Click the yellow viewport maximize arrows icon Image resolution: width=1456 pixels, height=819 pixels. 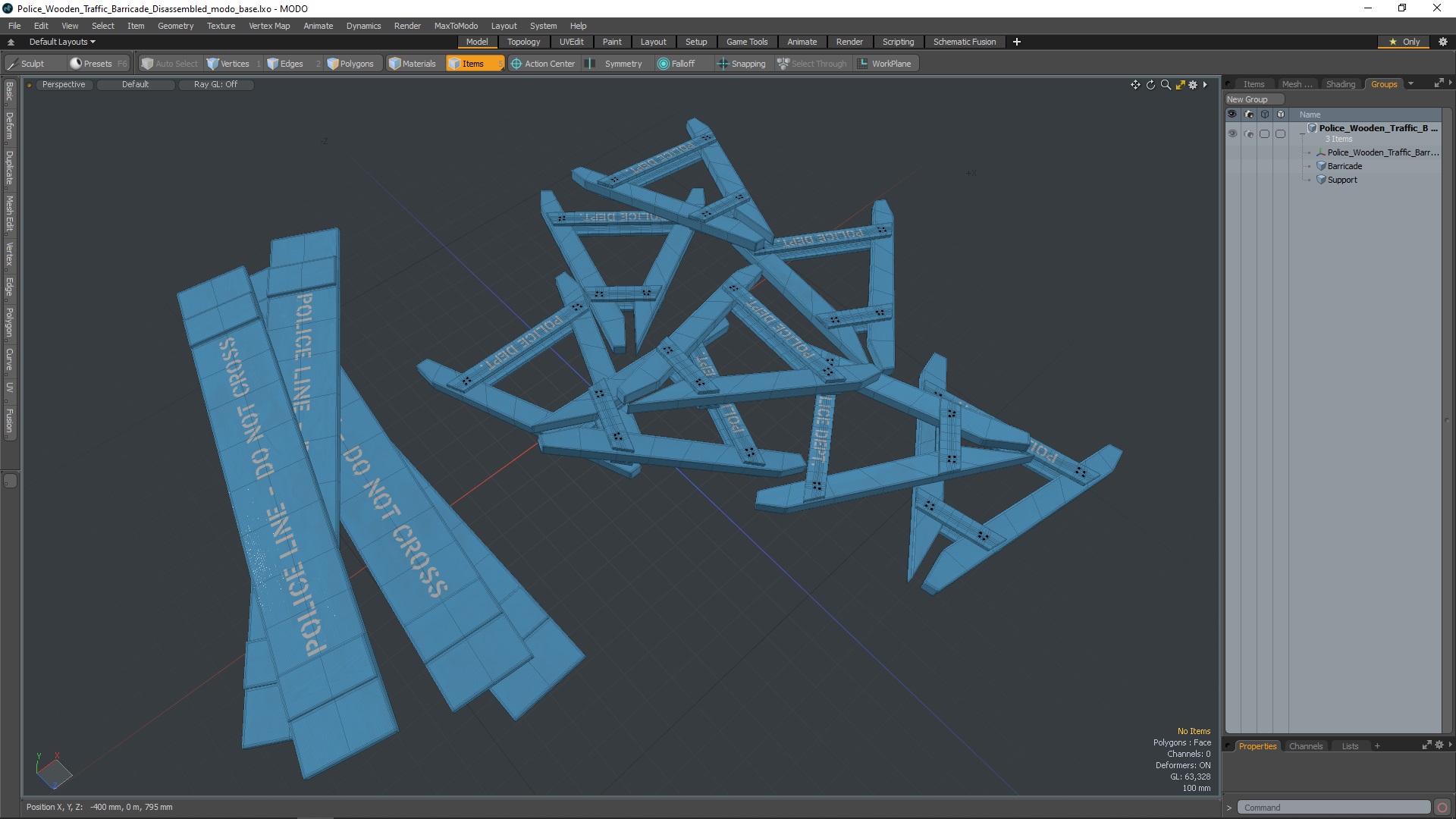[x=1180, y=85]
